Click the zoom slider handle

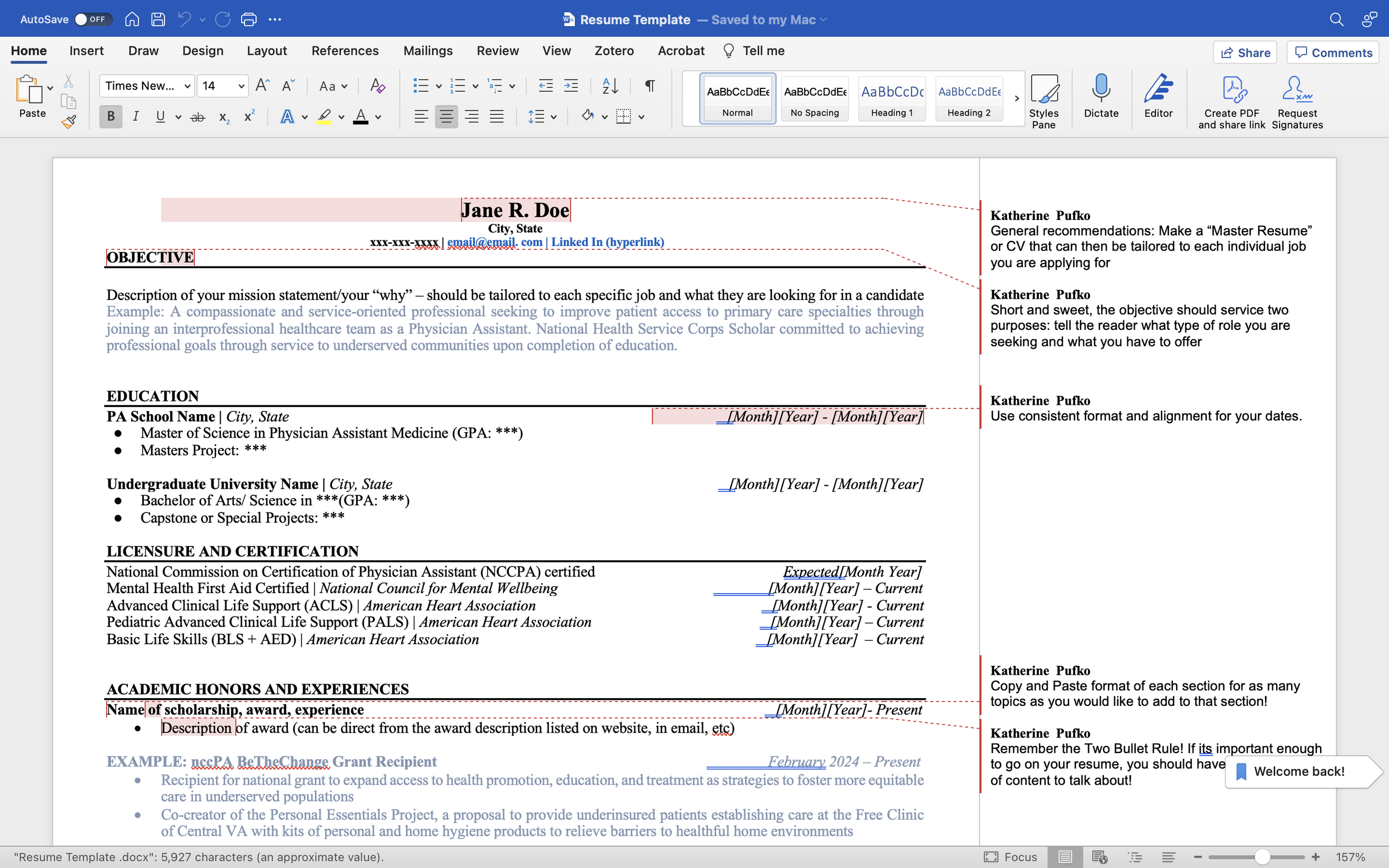[x=1262, y=856]
